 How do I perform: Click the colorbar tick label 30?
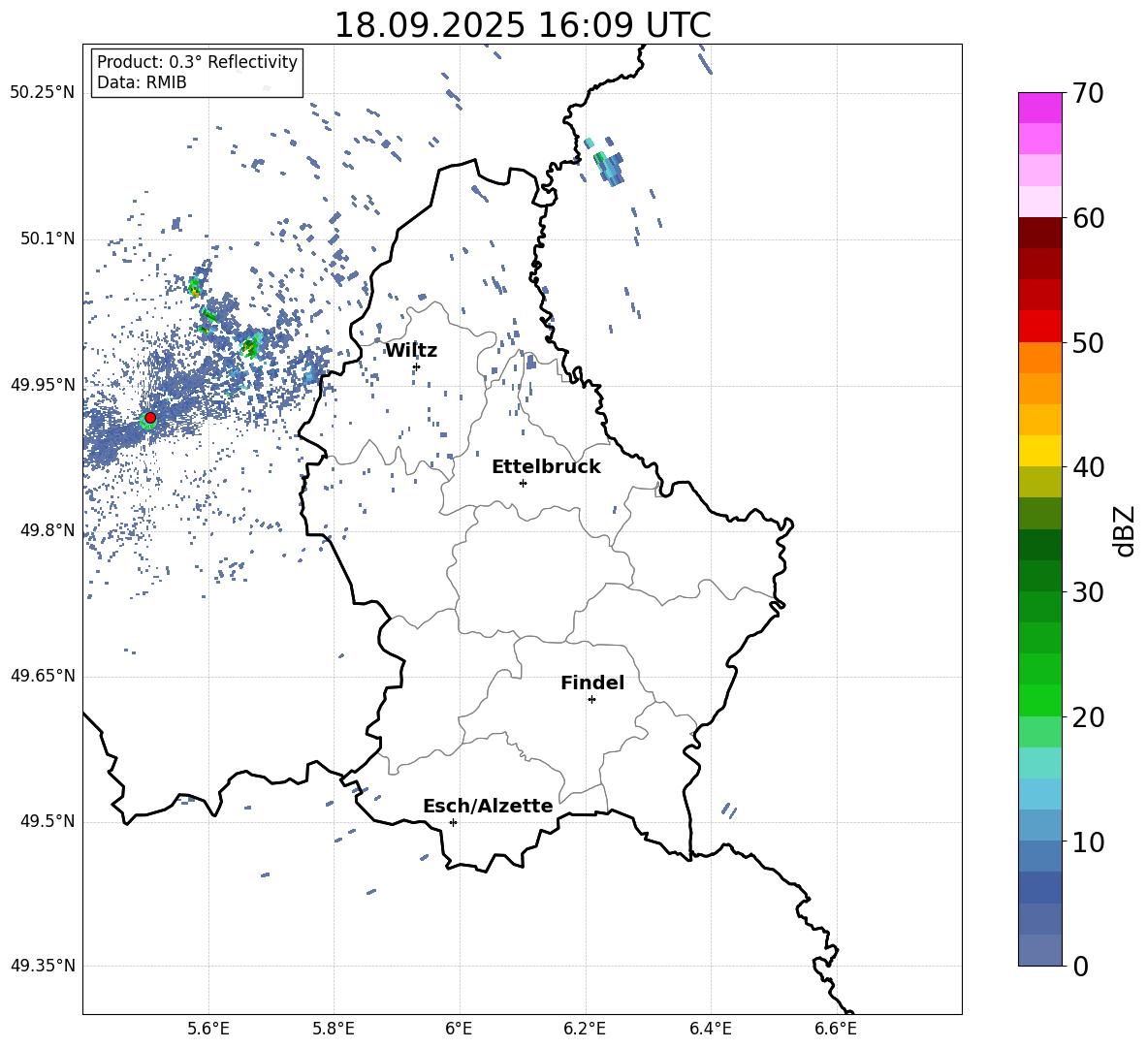point(1088,592)
